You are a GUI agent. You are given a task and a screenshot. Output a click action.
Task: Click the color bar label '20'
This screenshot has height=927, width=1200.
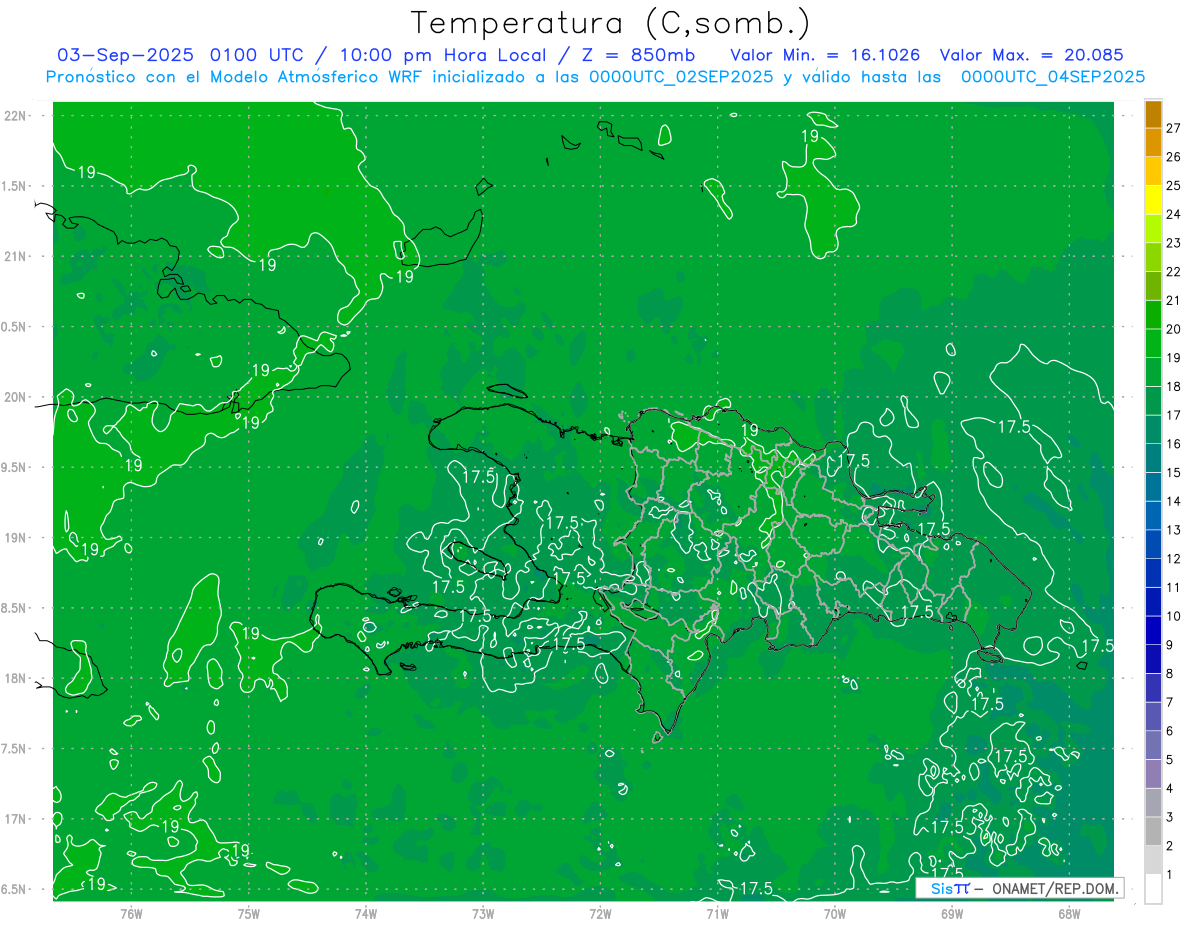point(1173,329)
